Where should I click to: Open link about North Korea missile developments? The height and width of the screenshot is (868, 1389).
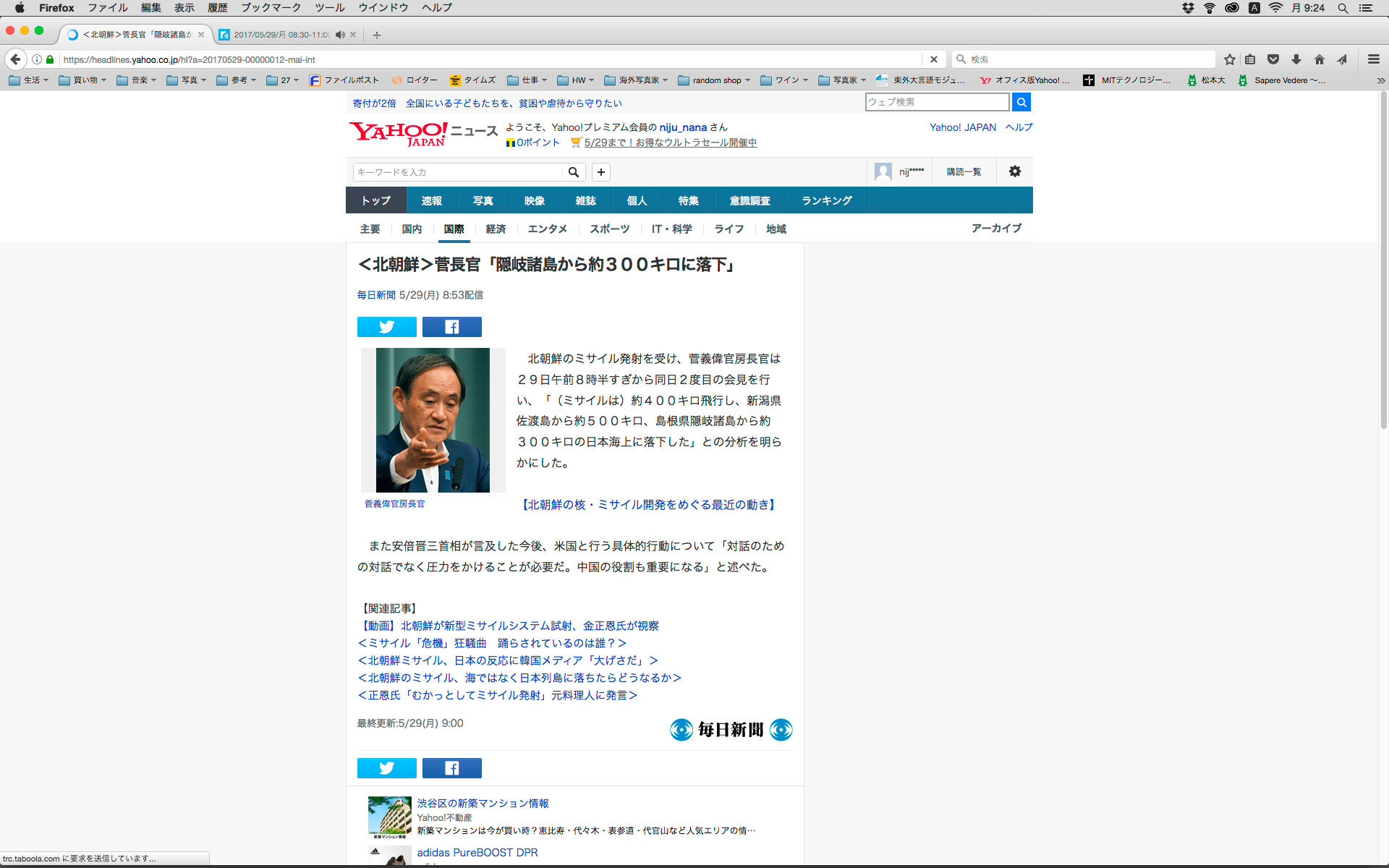649,505
